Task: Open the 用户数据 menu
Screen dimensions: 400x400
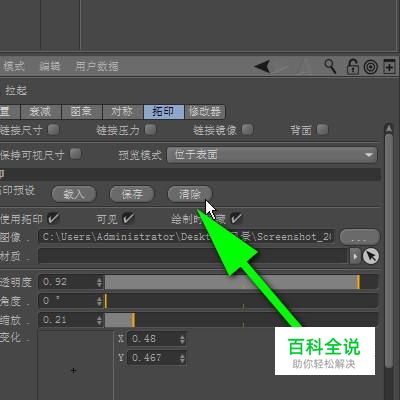Action: (97, 66)
